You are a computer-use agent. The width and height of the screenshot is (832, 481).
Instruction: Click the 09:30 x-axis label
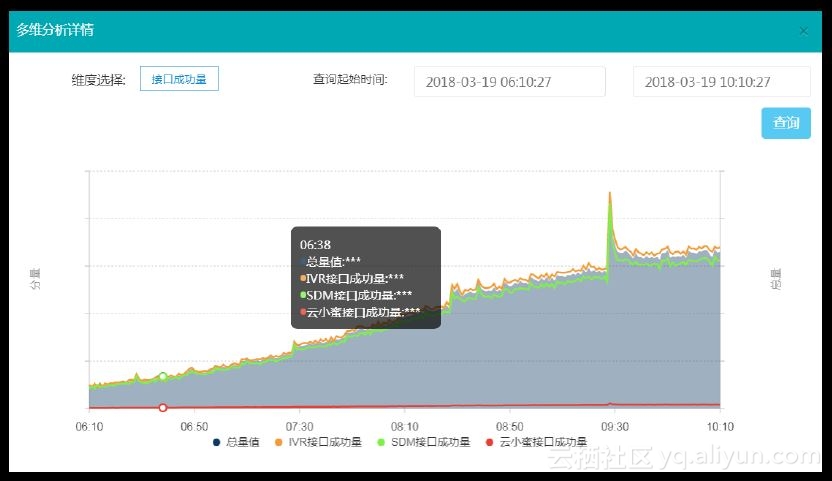(x=614, y=427)
